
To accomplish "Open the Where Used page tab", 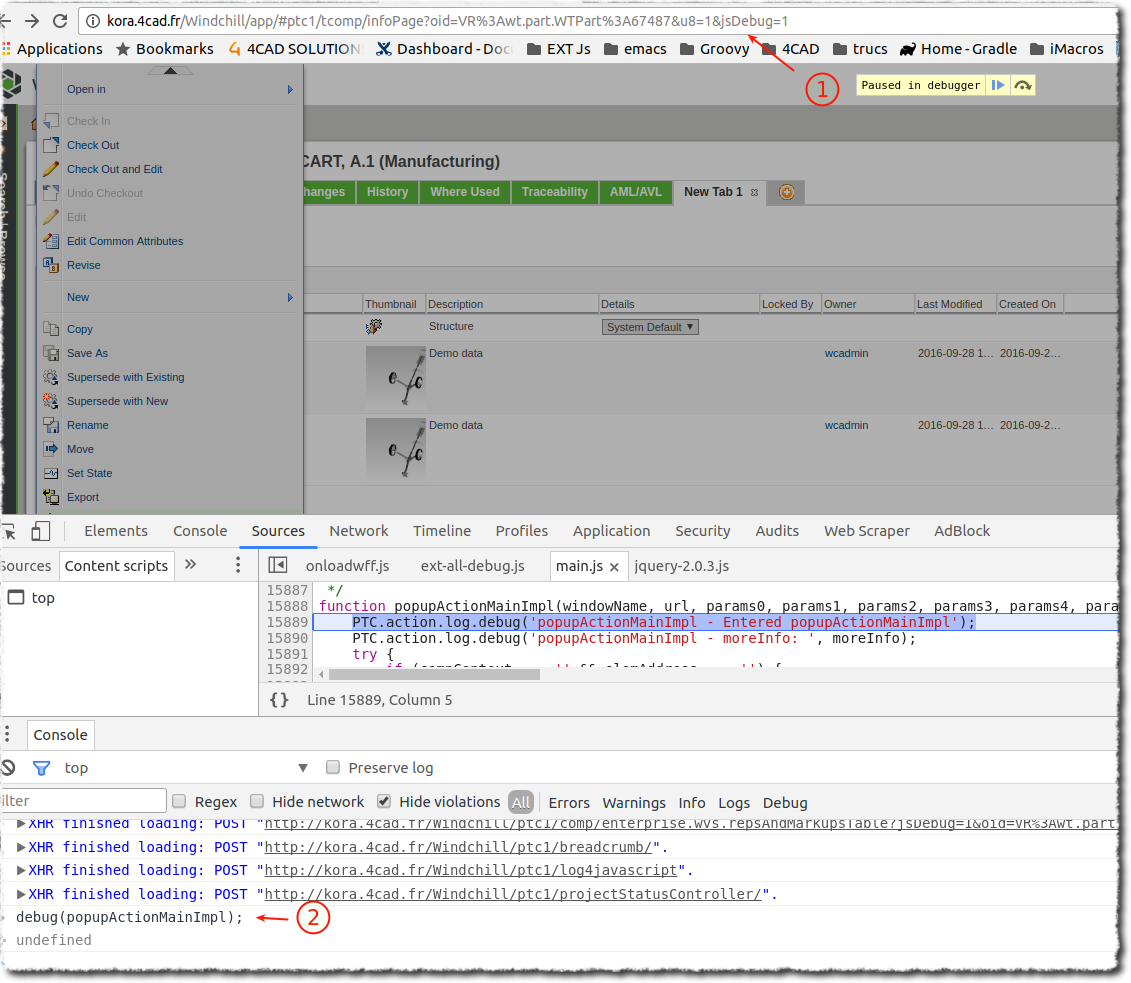I will (x=465, y=192).
